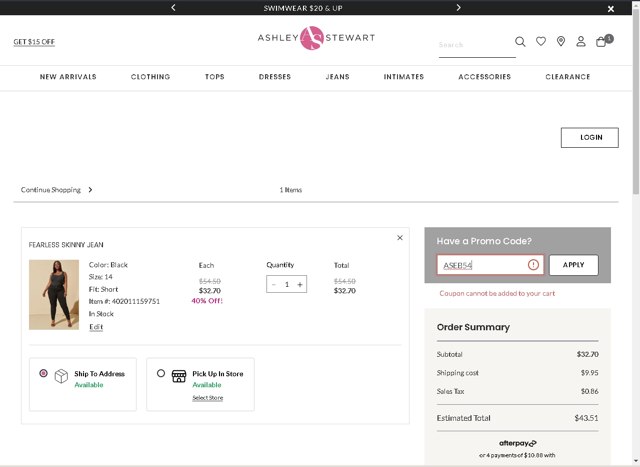Select Pick Up In Store radio button
Viewport: 640px width, 467px height.
pyautogui.click(x=161, y=373)
